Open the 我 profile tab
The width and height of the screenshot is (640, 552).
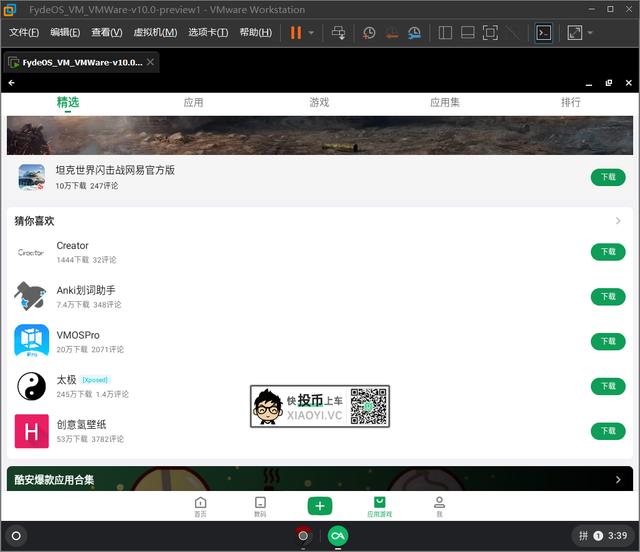point(439,507)
